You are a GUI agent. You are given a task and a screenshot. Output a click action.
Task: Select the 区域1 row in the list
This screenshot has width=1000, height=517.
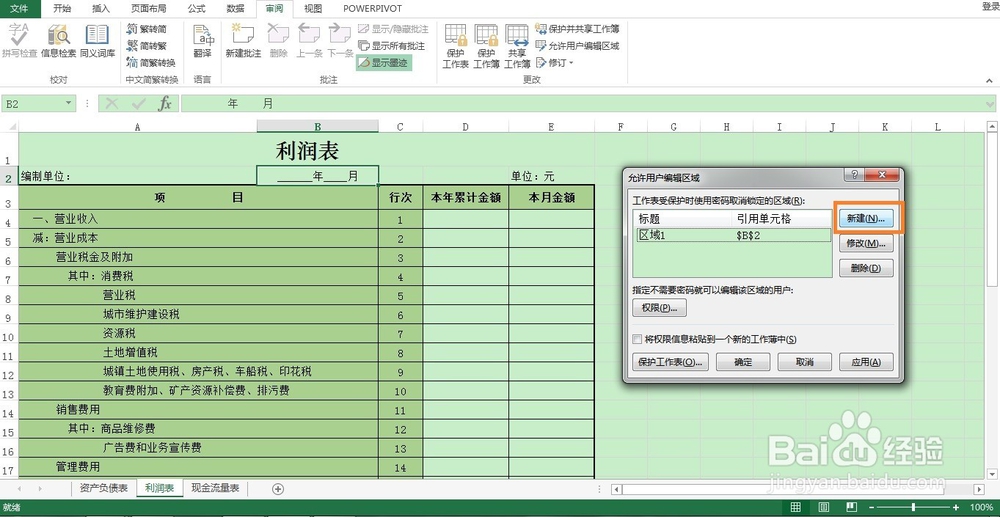[x=733, y=235]
